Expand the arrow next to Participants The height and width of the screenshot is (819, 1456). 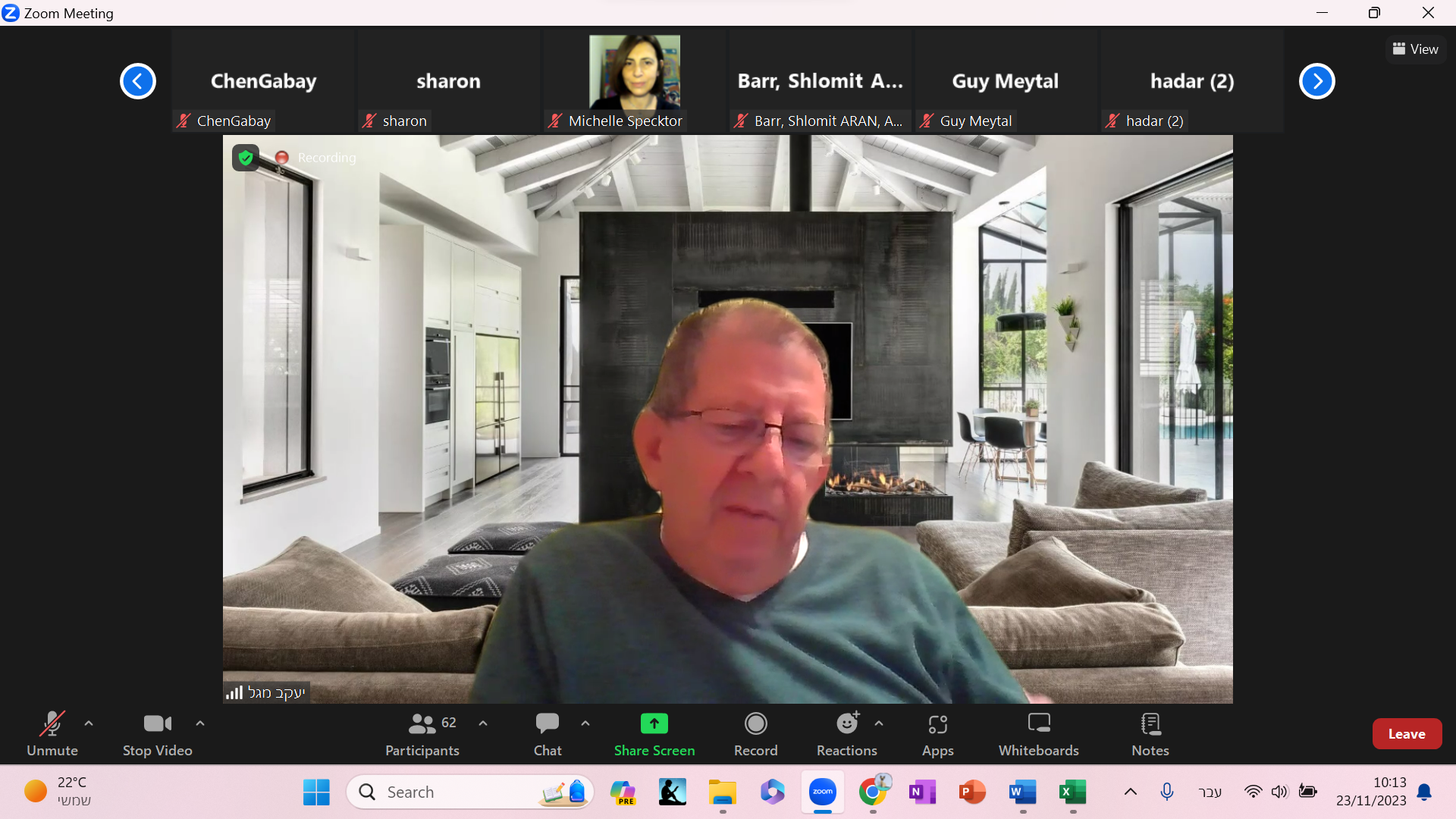483,723
